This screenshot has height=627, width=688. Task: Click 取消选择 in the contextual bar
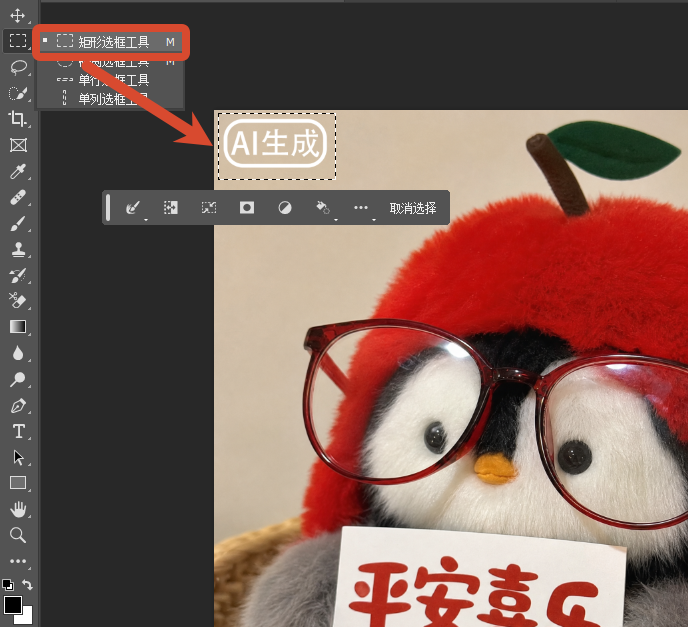(413, 208)
